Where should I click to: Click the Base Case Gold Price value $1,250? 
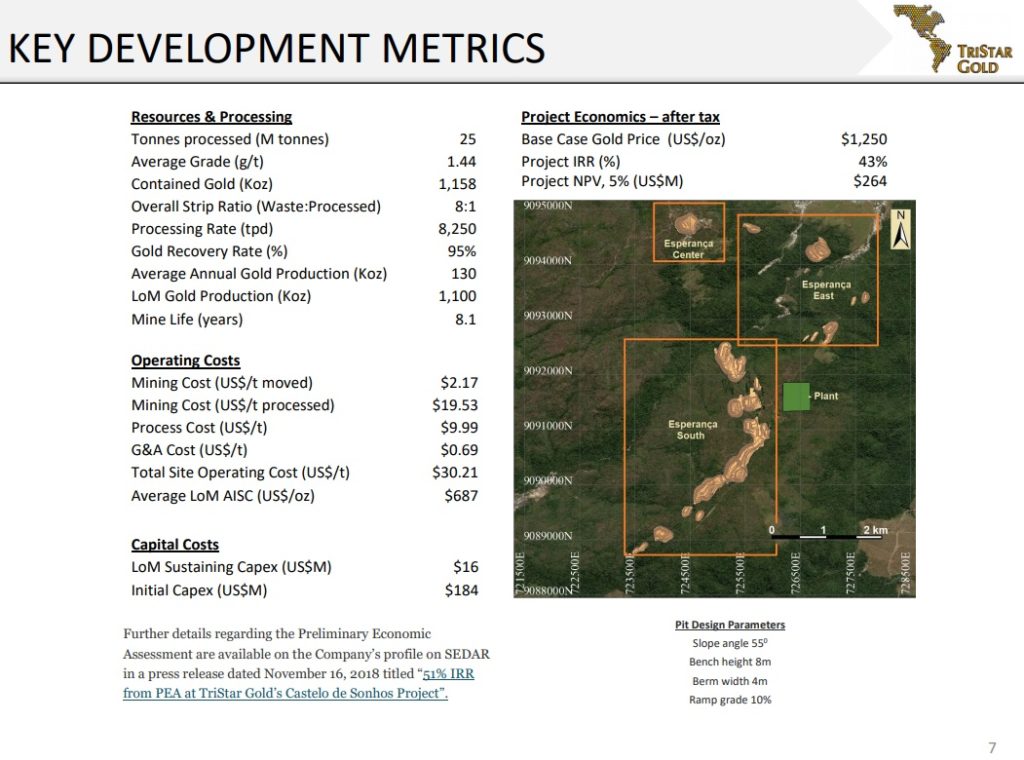(x=864, y=139)
